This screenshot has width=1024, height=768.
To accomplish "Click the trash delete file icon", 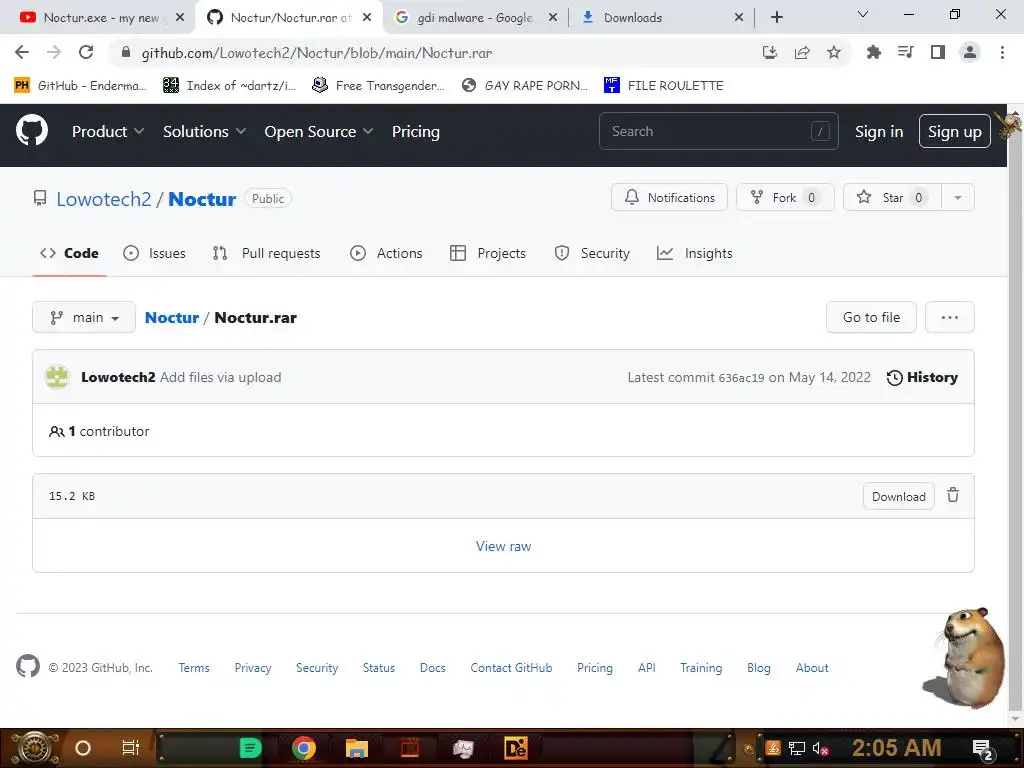I will click(953, 496).
